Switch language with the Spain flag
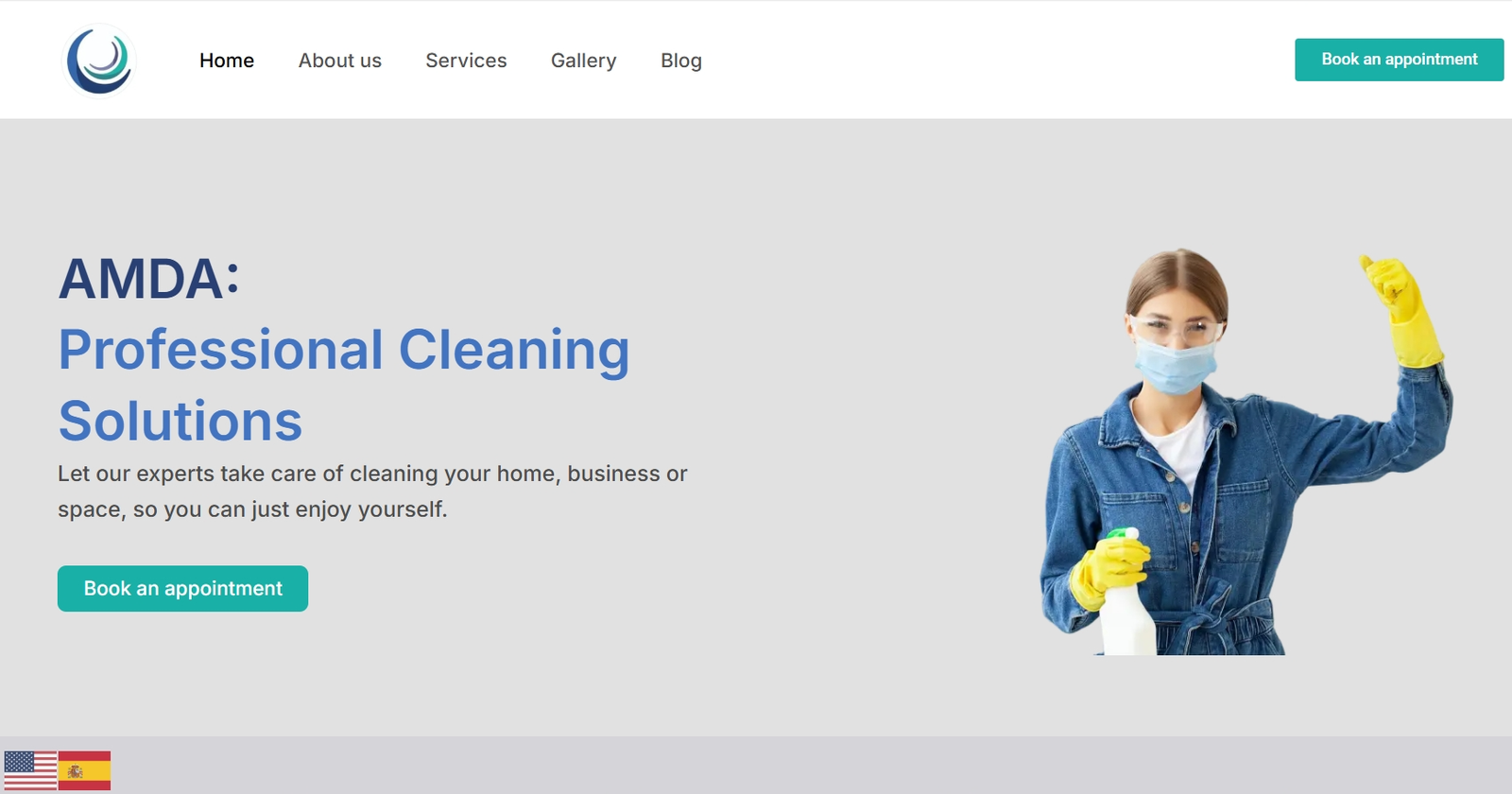Screen dimensions: 1512x794 coord(84,770)
